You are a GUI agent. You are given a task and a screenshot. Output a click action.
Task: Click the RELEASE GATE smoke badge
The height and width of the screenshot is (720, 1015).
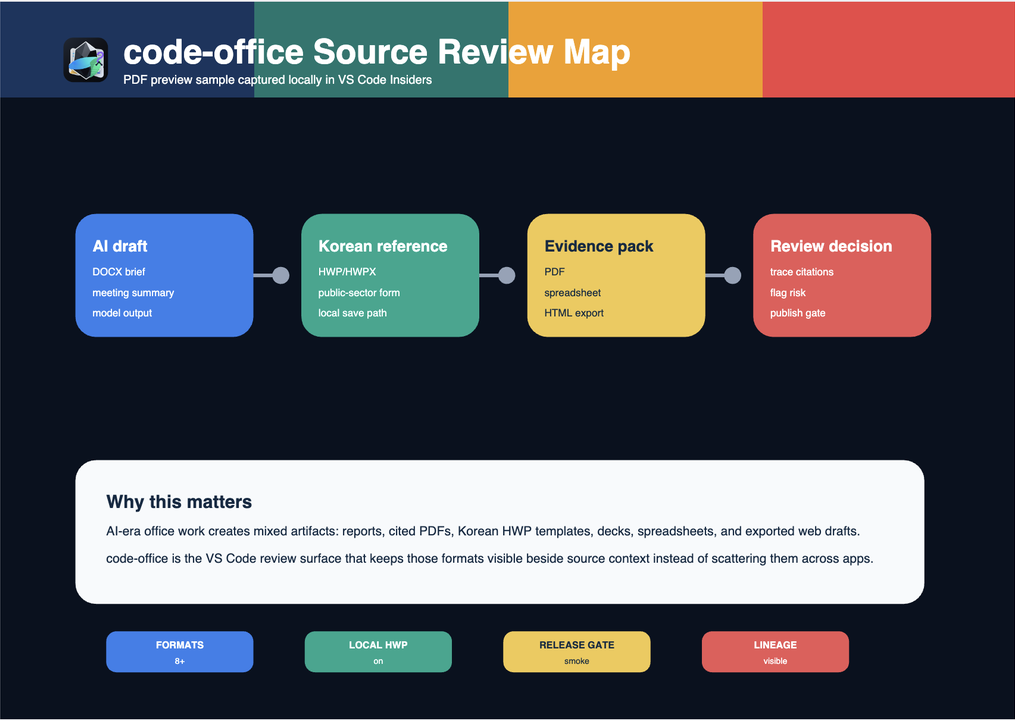coord(577,652)
